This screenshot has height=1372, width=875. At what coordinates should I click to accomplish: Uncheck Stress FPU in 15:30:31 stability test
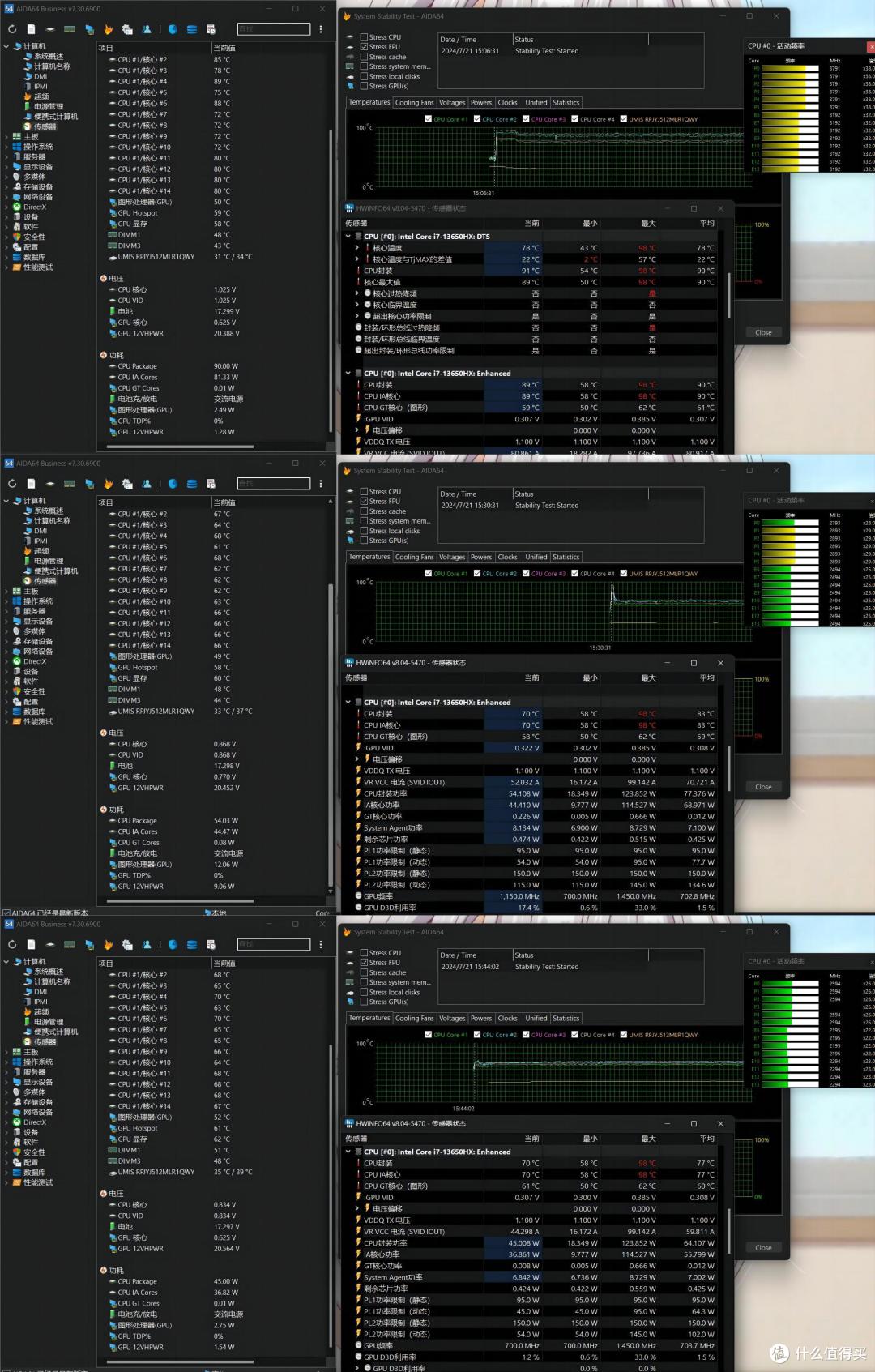tap(364, 502)
